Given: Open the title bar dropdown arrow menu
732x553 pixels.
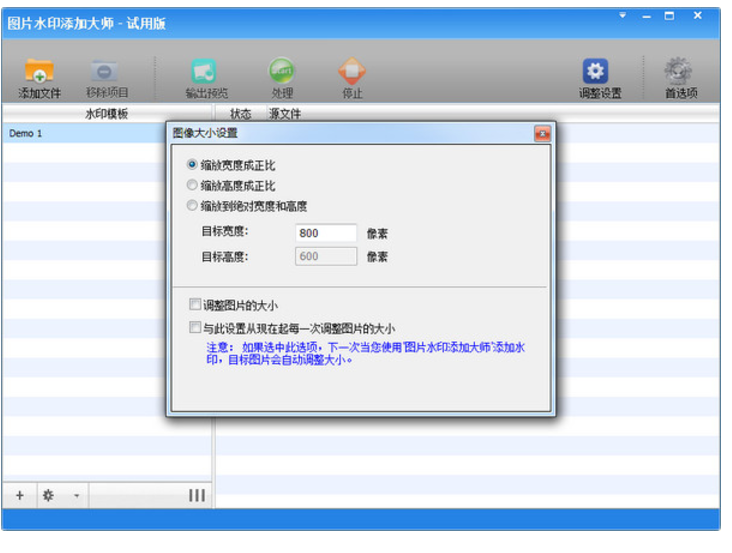Looking at the screenshot, I should [x=622, y=16].
